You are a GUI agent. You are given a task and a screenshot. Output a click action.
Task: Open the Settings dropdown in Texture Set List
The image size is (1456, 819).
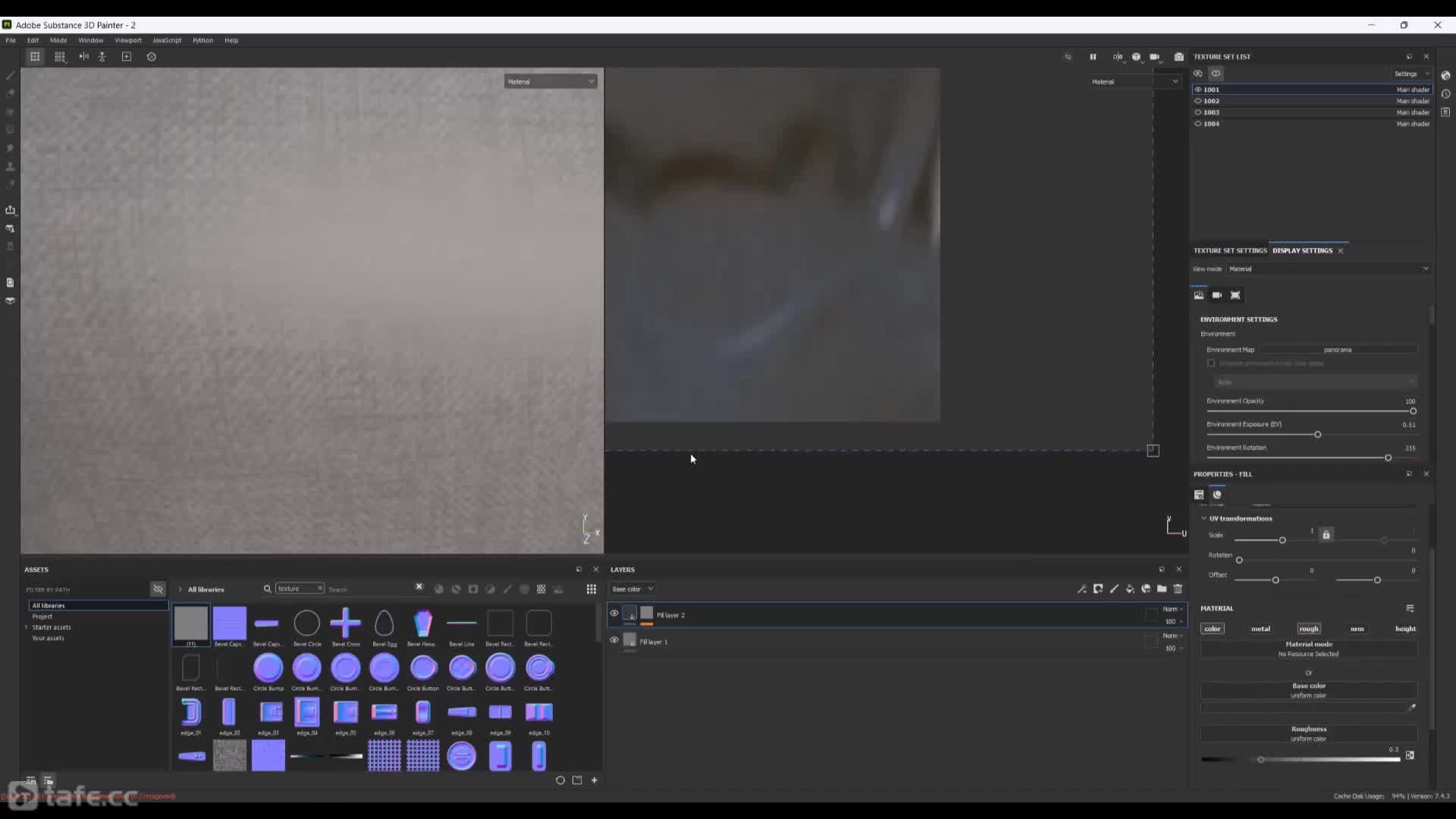coord(1411,74)
